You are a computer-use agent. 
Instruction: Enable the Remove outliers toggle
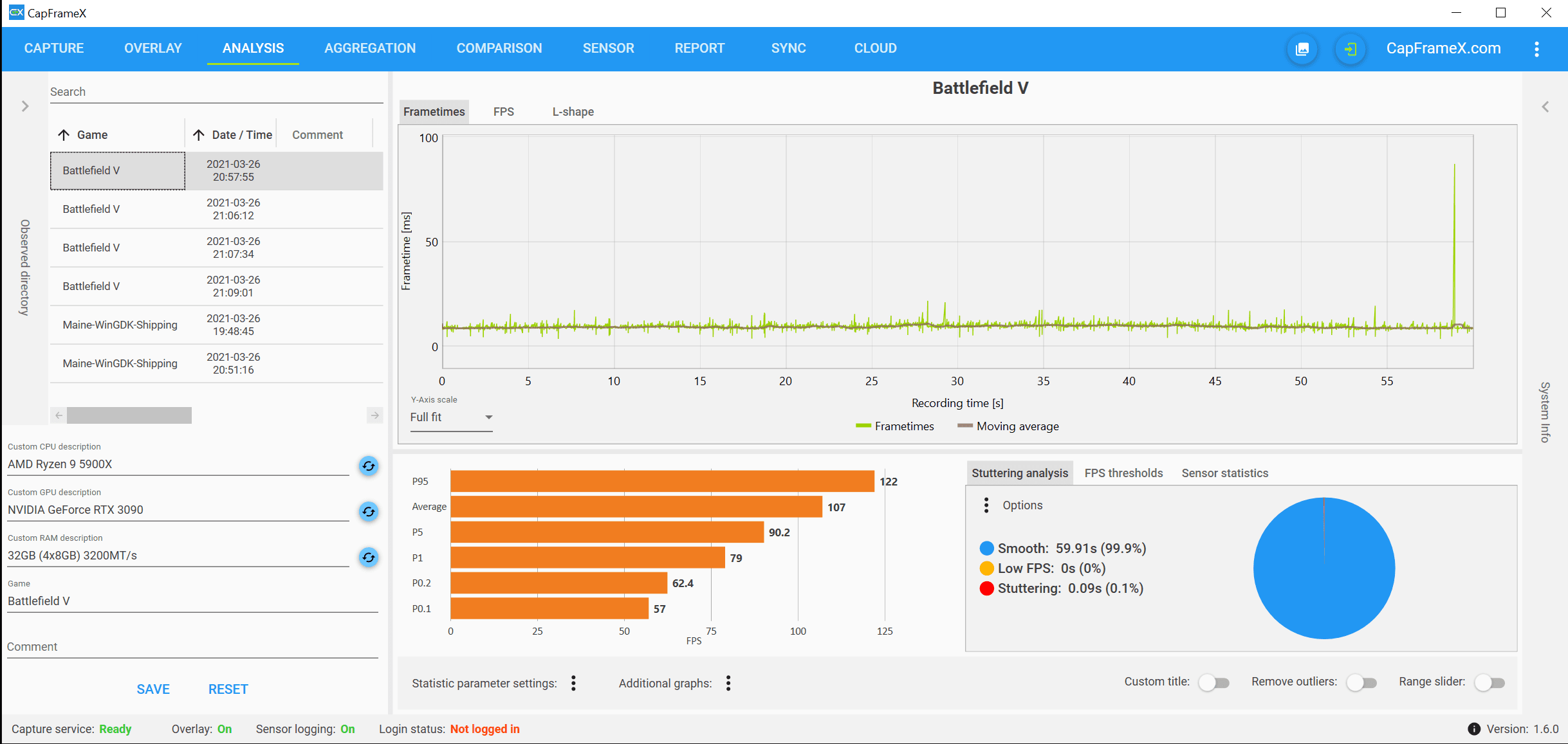1361,682
